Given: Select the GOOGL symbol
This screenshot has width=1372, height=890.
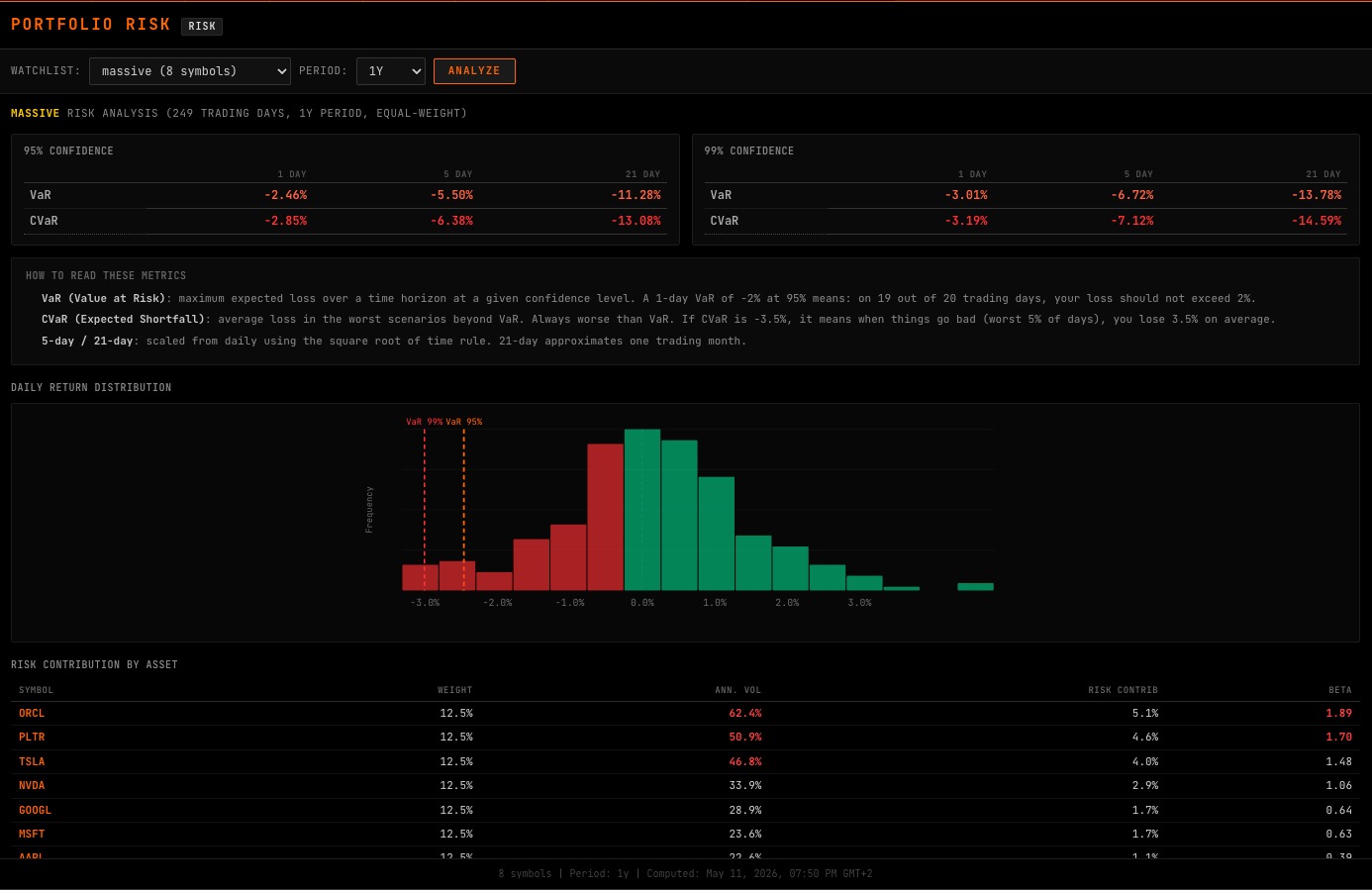Looking at the screenshot, I should (x=35, y=810).
